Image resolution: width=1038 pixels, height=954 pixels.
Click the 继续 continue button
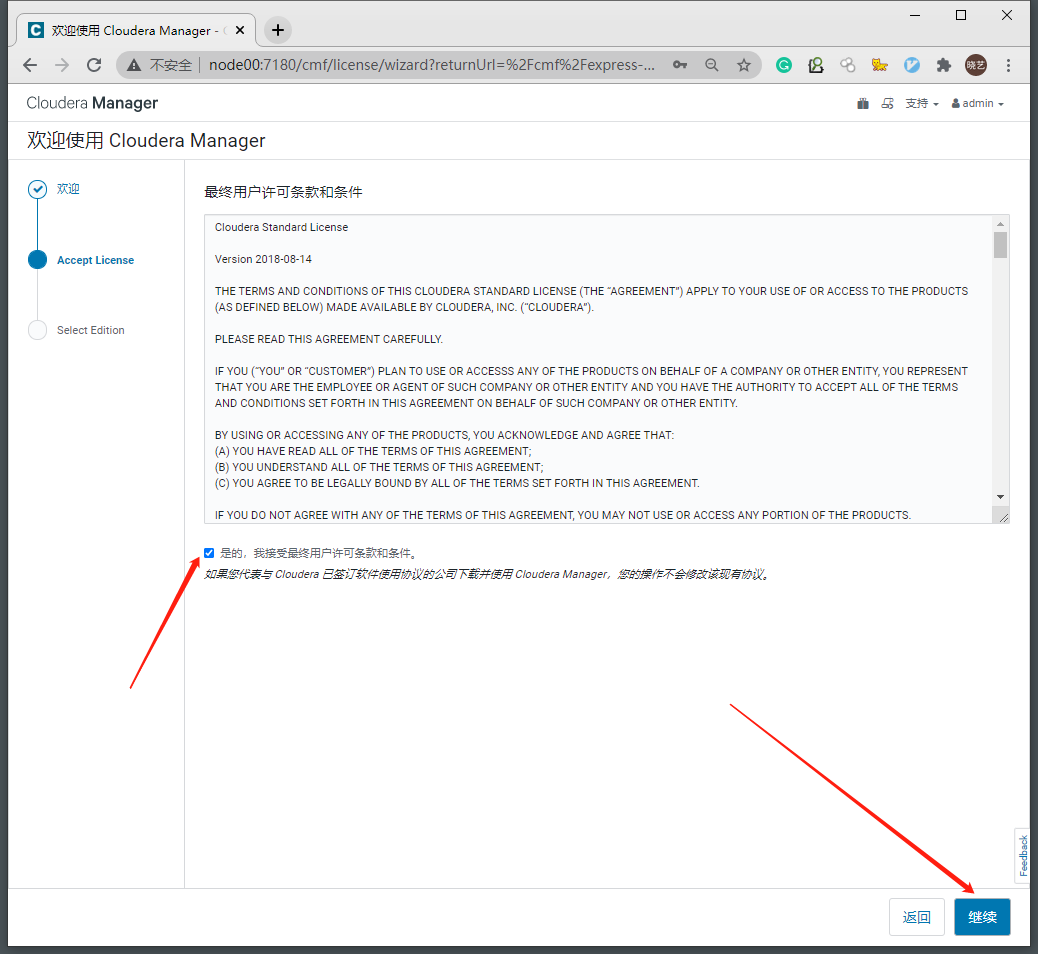982,917
